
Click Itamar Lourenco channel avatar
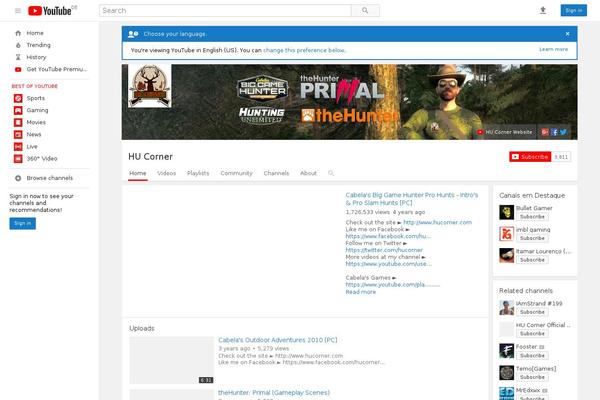(507, 255)
